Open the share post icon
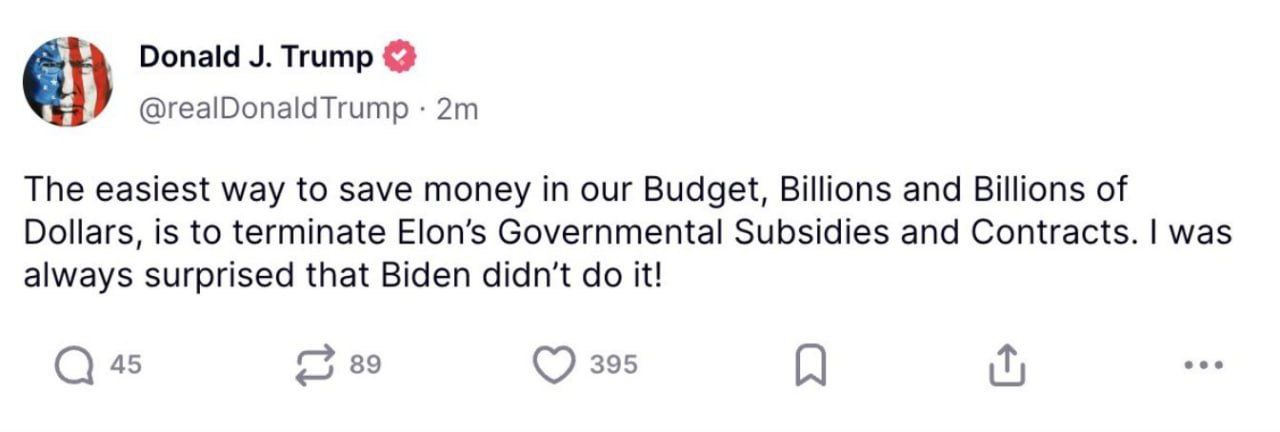 pyautogui.click(x=1007, y=367)
